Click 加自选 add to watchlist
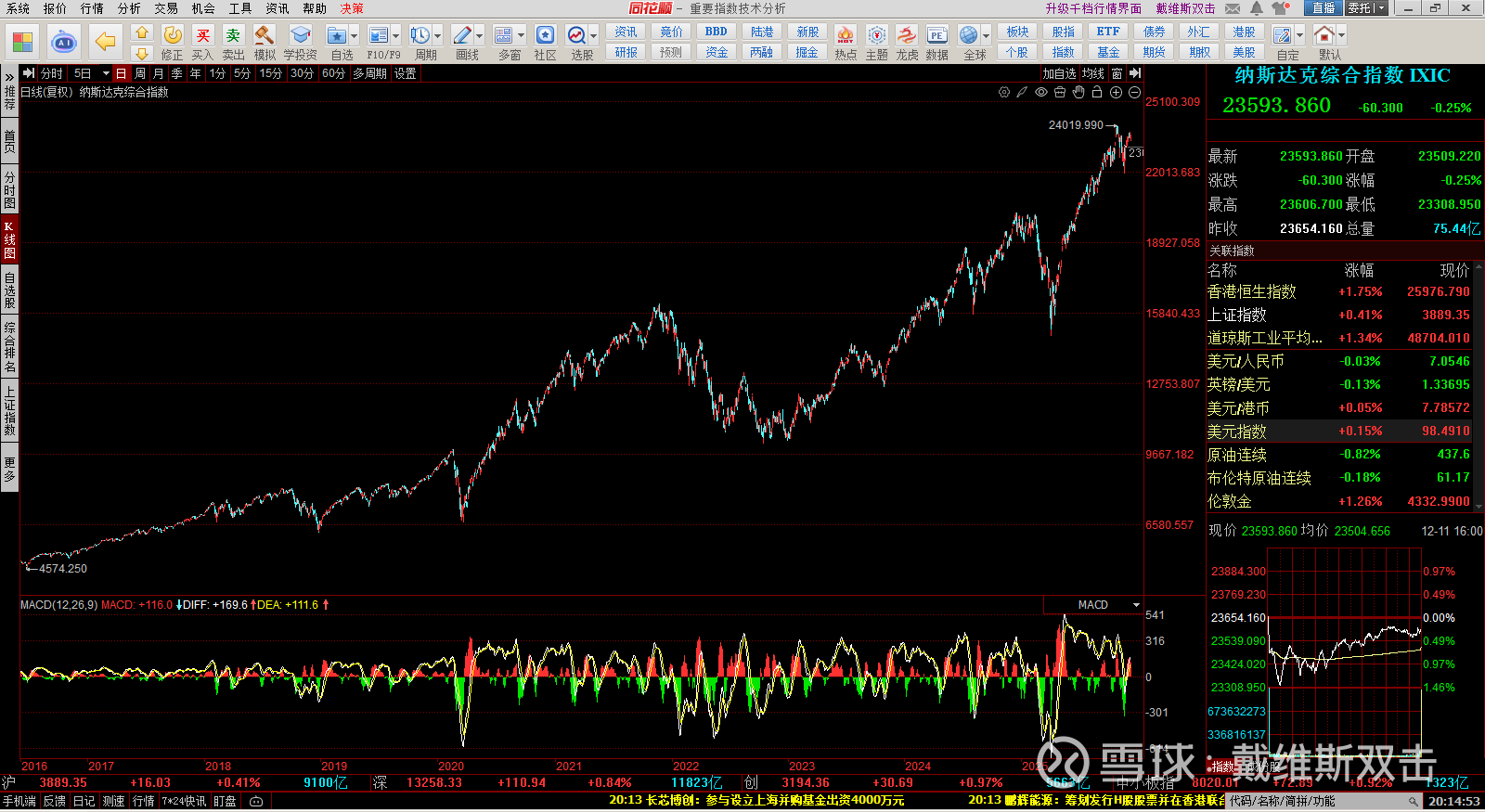Screen dimensions: 1485x812 click(1060, 73)
